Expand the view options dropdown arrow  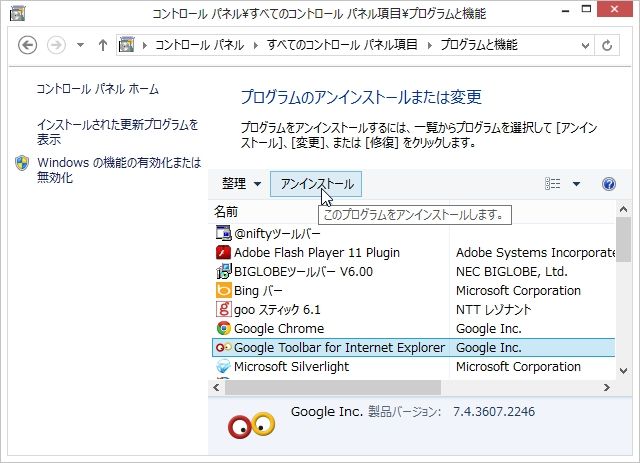576,184
